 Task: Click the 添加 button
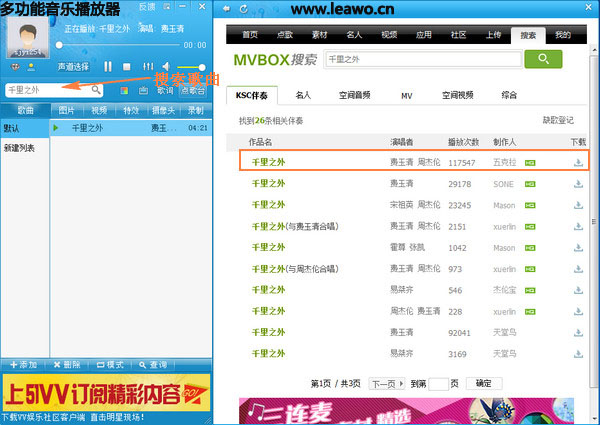[23, 365]
